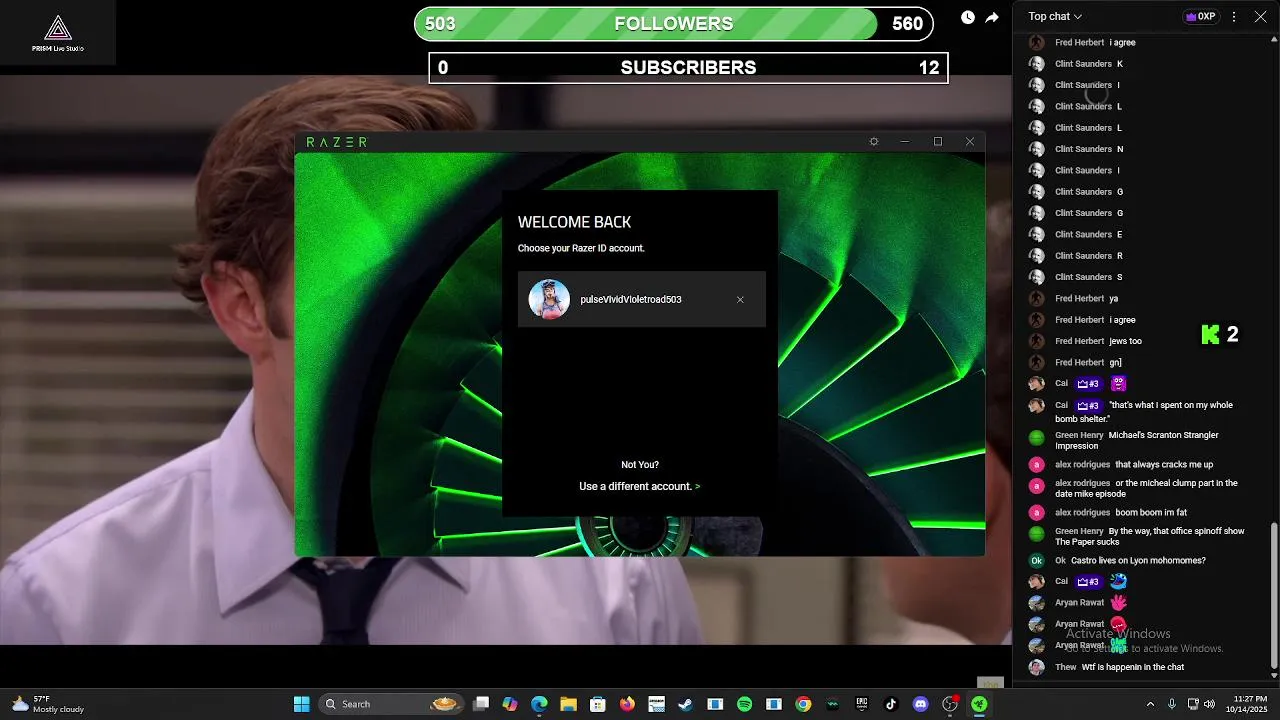The height and width of the screenshot is (720, 1280).
Task: Open Discord from the taskbar
Action: click(x=921, y=704)
